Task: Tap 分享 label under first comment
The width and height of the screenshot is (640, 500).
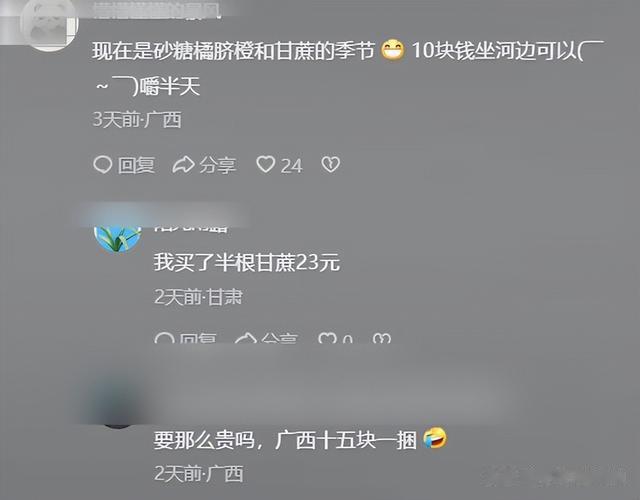Action: [218, 165]
